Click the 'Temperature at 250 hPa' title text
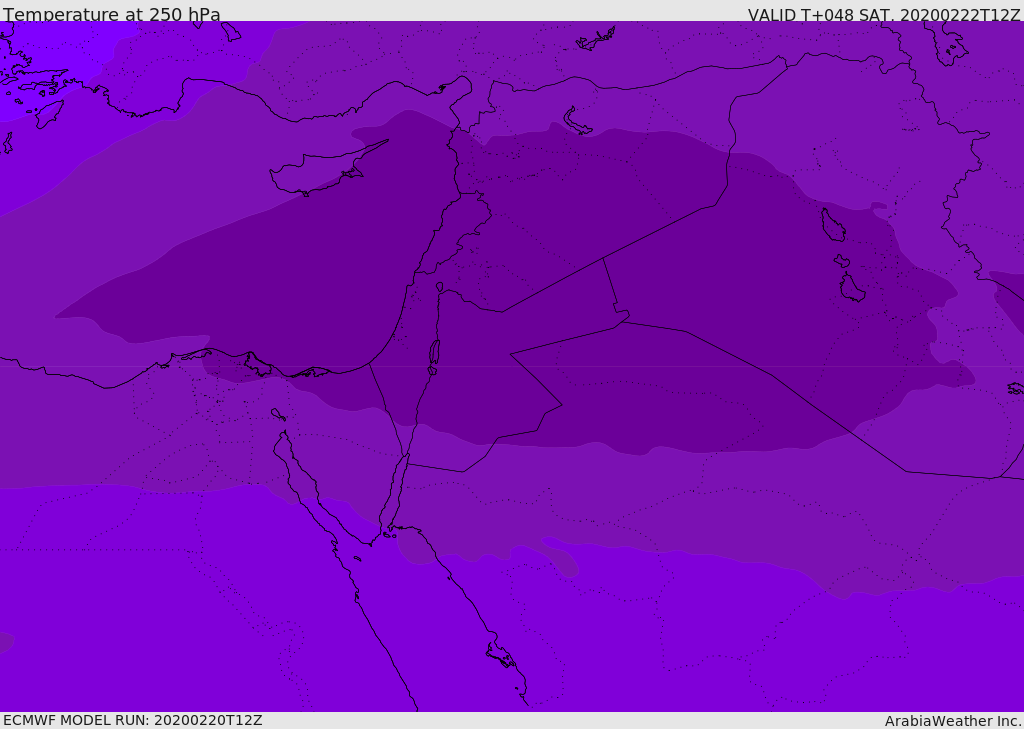Screen dimensions: 1024x729 point(112,14)
